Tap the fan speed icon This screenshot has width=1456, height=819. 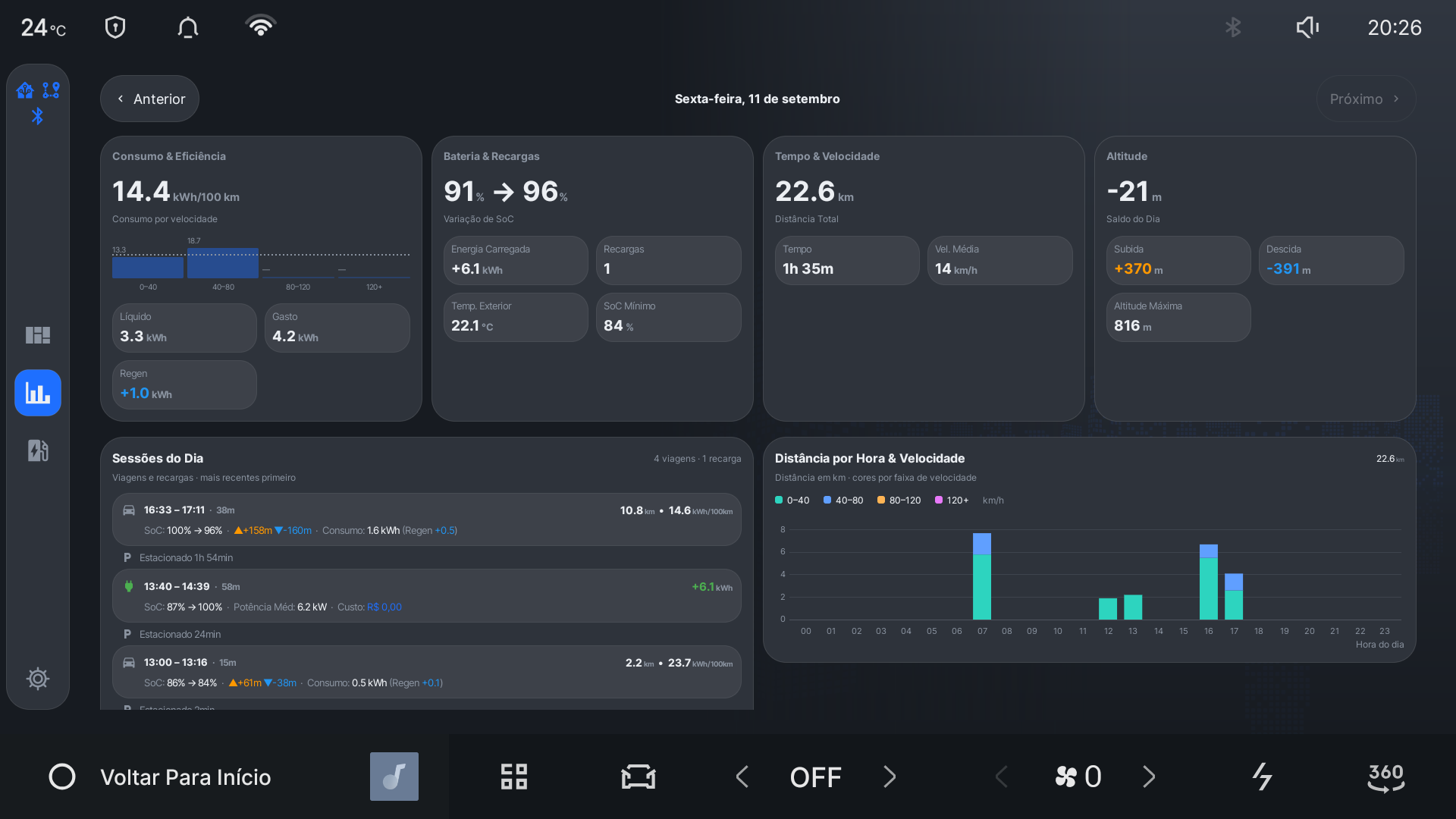pyautogui.click(x=1066, y=777)
